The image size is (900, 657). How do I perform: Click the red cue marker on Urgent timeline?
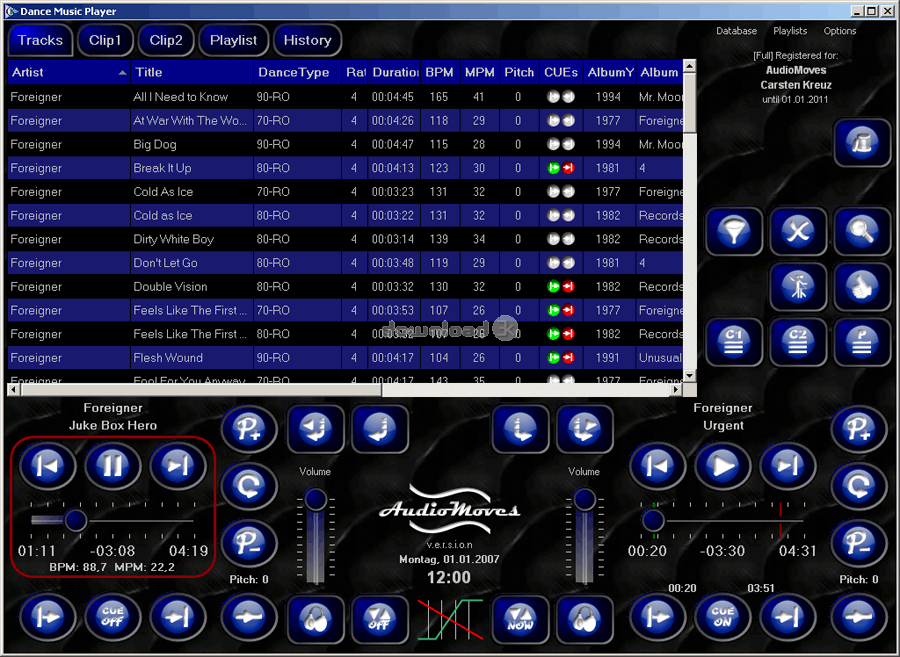[781, 520]
